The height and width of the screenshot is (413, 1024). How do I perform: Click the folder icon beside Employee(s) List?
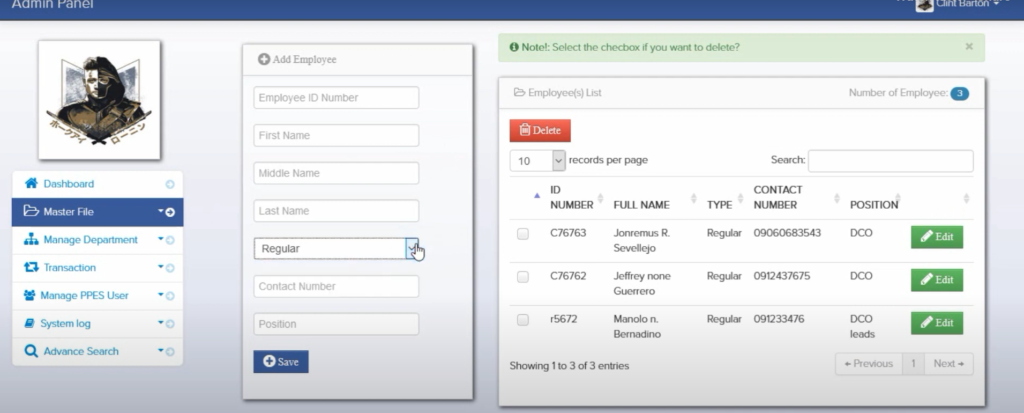(x=519, y=93)
